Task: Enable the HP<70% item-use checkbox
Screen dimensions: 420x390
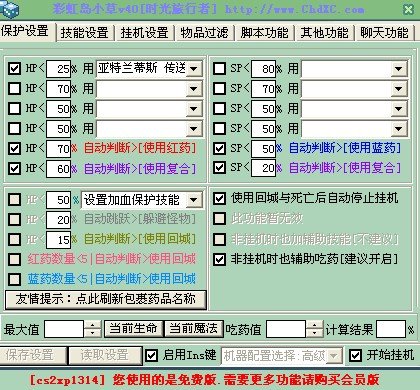Action: tap(14, 89)
